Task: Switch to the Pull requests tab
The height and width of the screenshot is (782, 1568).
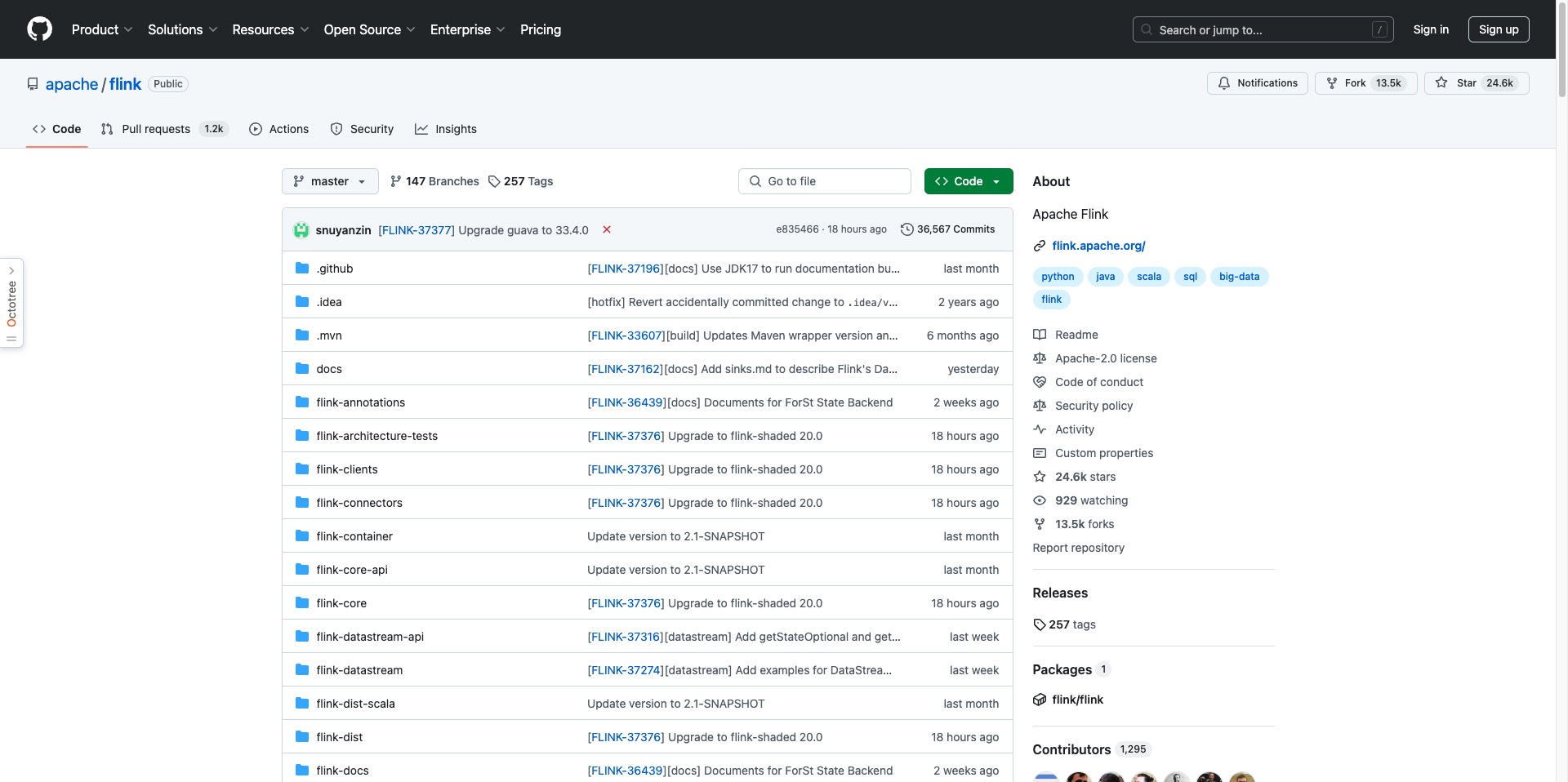Action: point(164,129)
